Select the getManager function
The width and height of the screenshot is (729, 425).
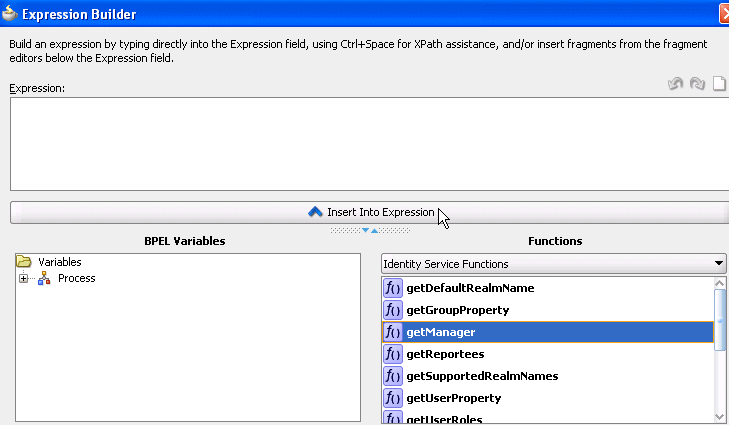[548, 332]
